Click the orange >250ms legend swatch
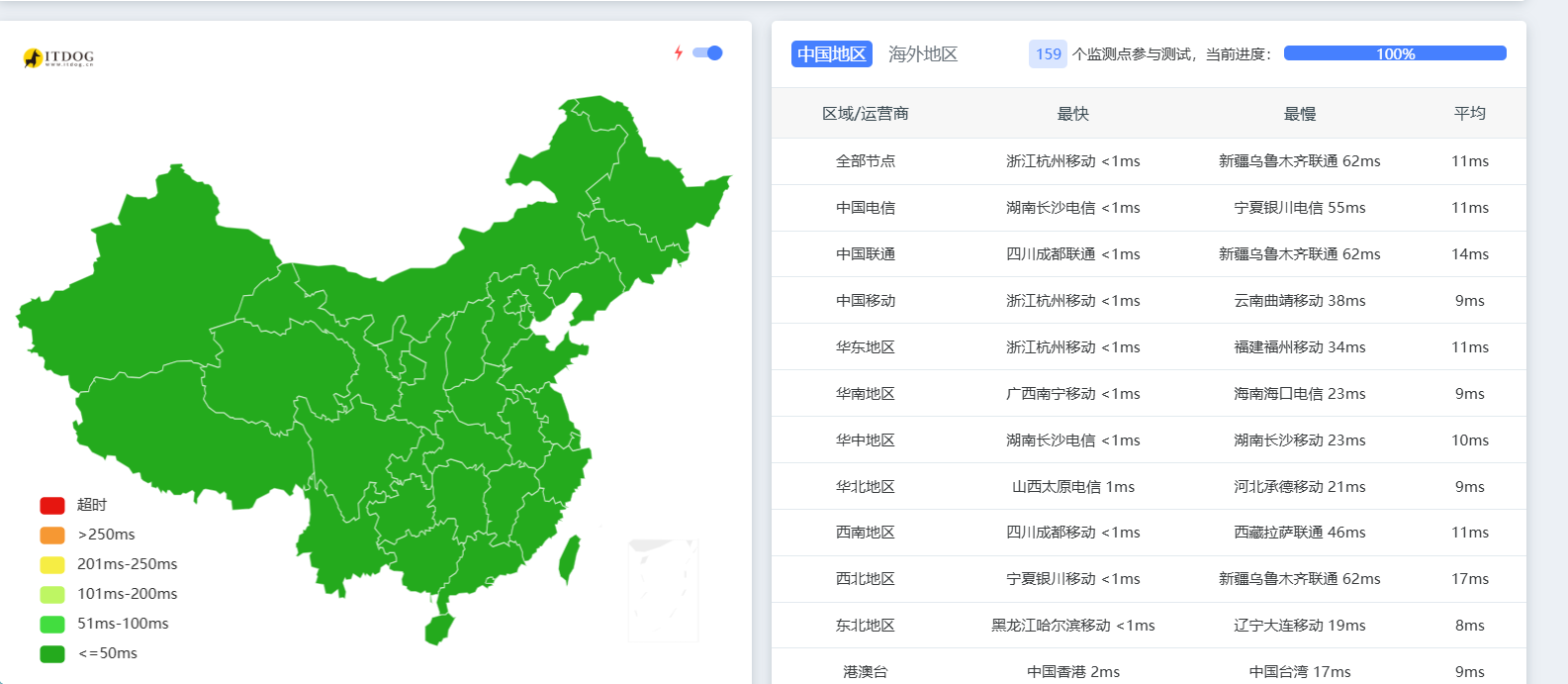This screenshot has width=1568, height=684. [x=52, y=536]
